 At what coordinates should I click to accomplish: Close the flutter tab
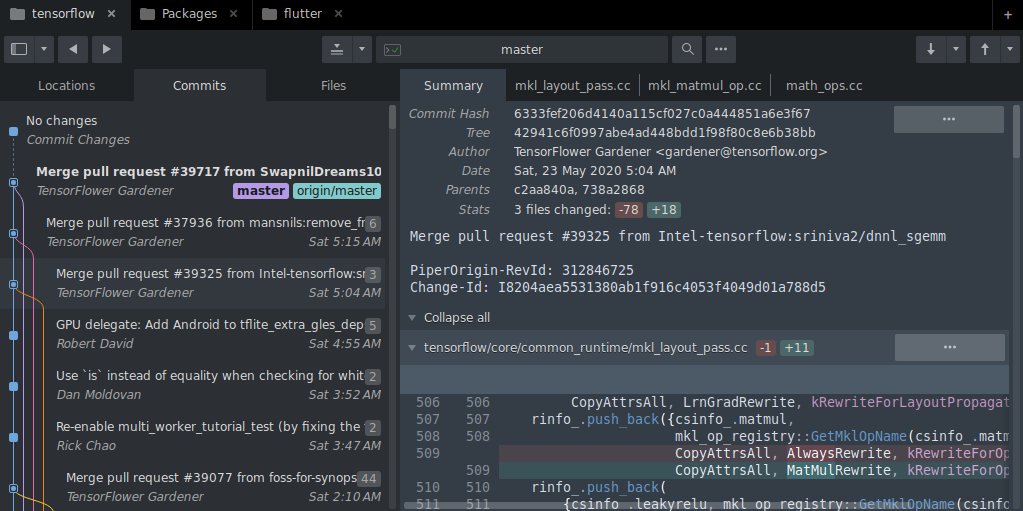click(x=338, y=14)
